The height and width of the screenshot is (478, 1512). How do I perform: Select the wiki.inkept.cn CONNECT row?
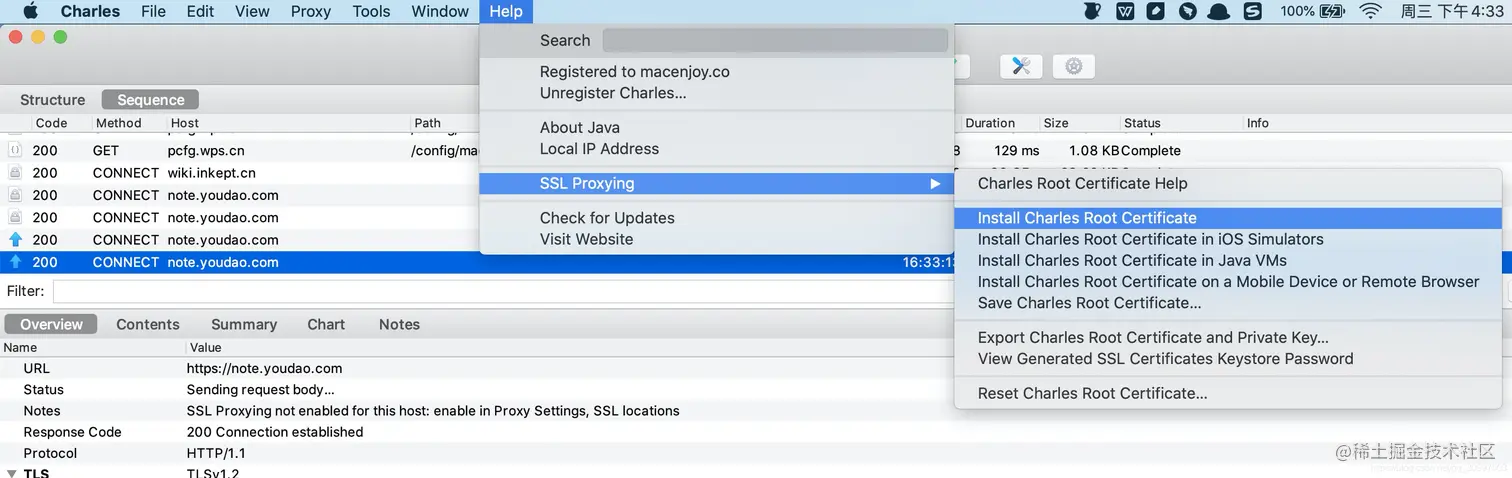[240, 172]
